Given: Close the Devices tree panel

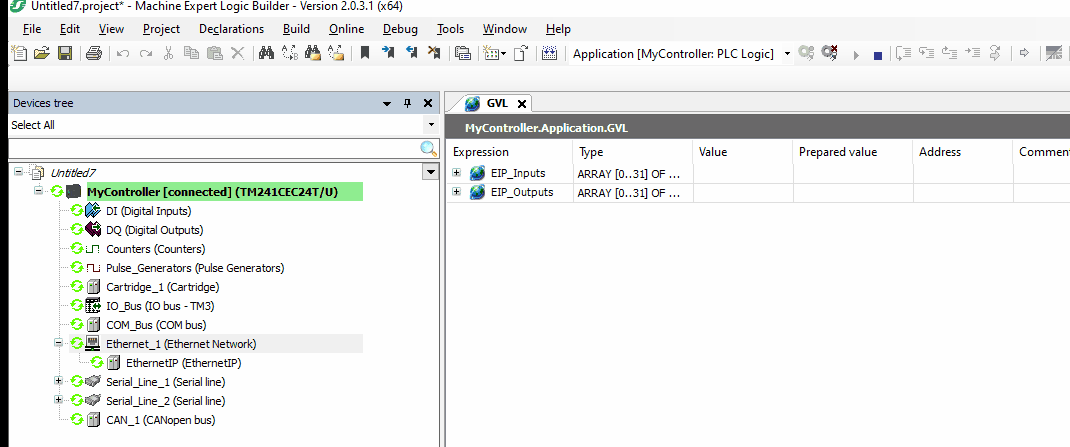Looking at the screenshot, I should (x=428, y=104).
